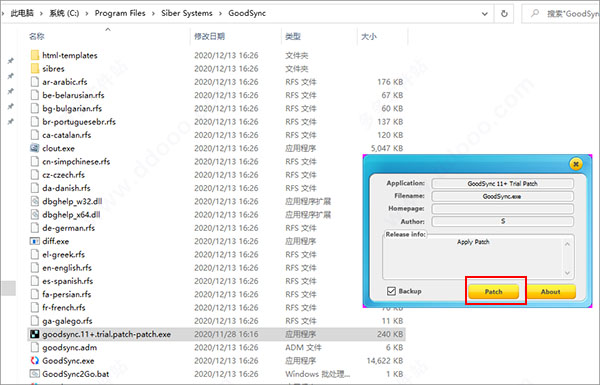Open the address bar history dropdown

tap(484, 14)
